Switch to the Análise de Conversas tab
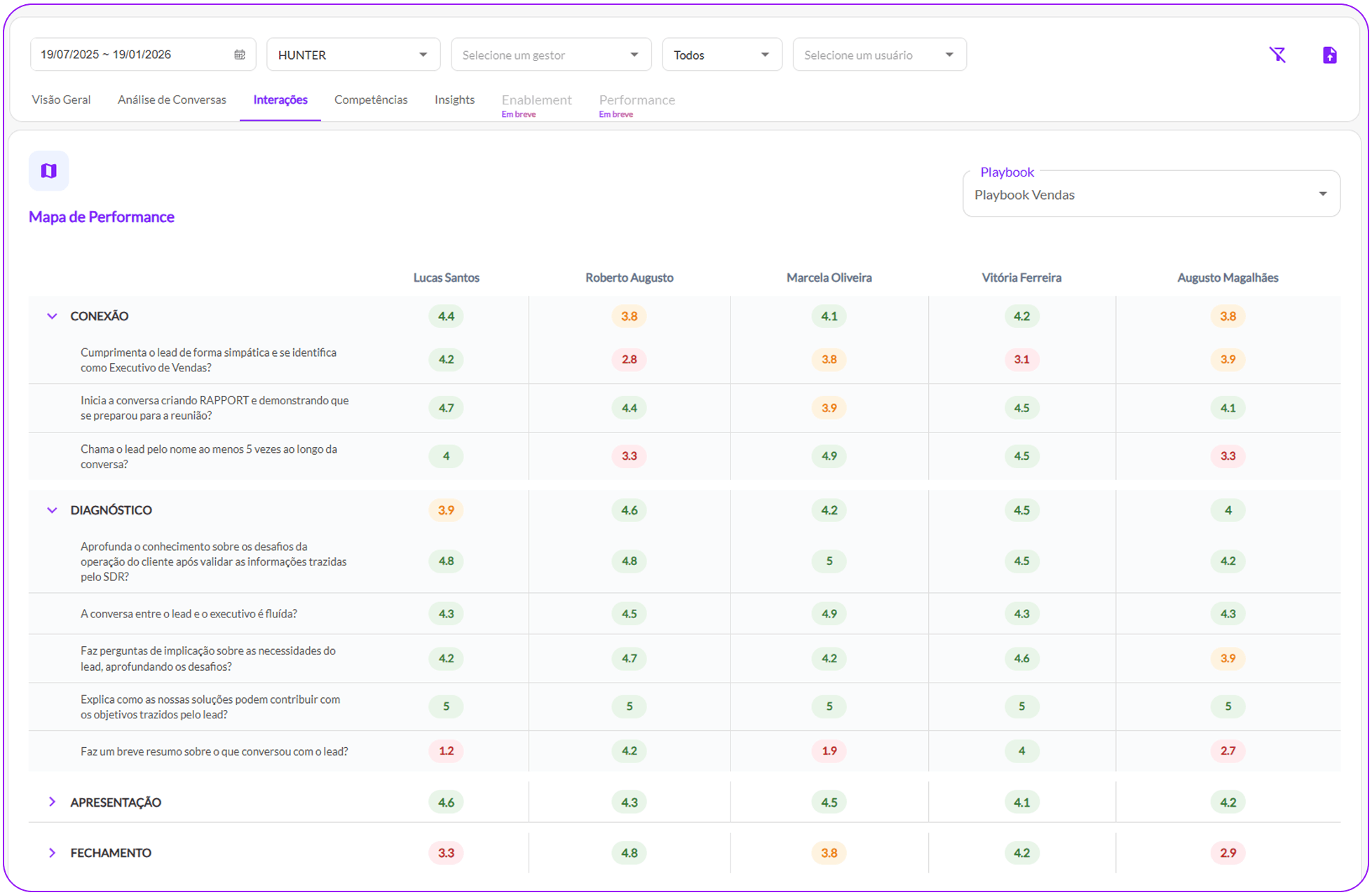The image size is (1372, 895). pyautogui.click(x=172, y=100)
